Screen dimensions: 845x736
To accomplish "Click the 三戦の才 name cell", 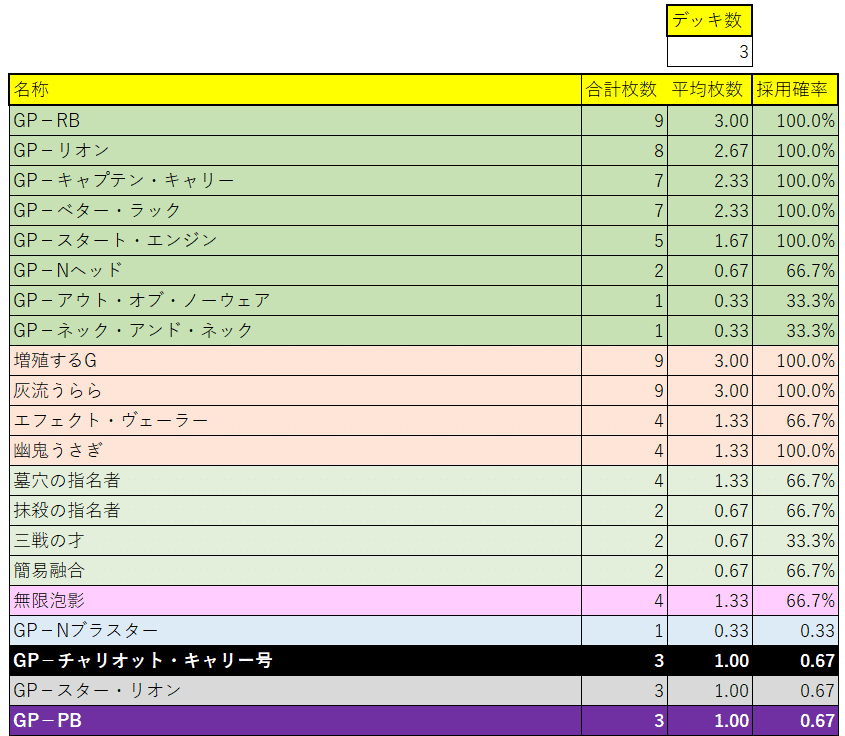I will click(295, 540).
